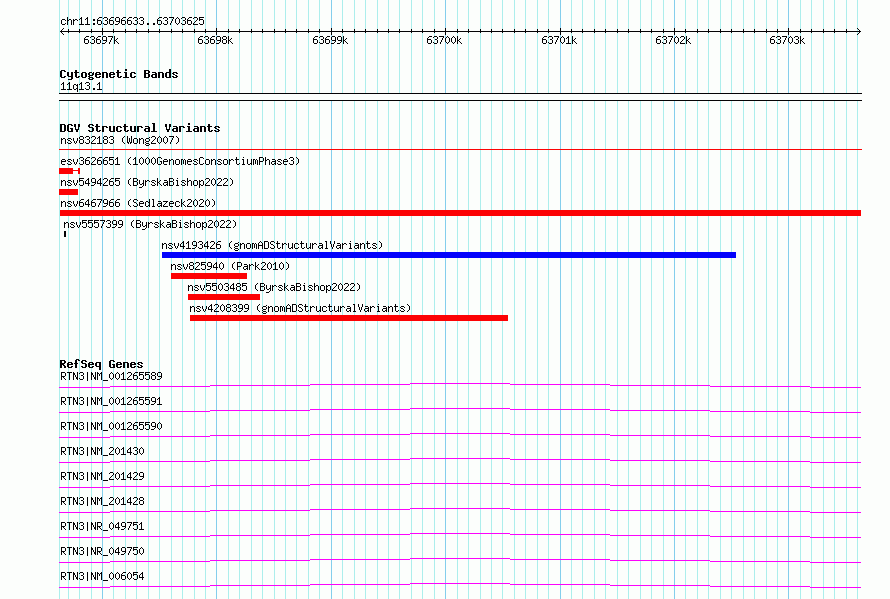Open the RTN3|NM_201428 transcript label
Viewport: 890px width, 599px height.
coord(102,501)
